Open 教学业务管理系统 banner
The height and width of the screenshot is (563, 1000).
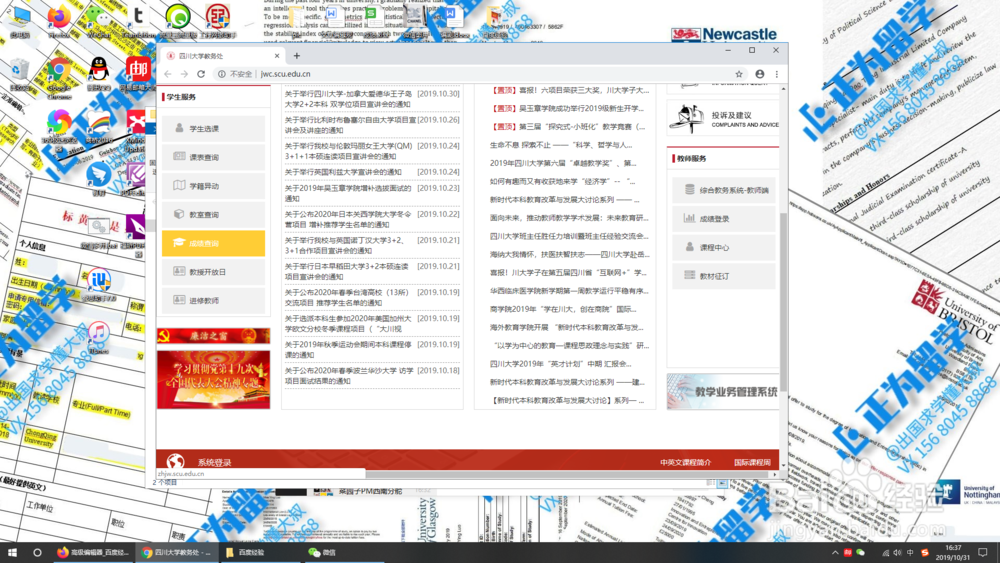coord(723,391)
